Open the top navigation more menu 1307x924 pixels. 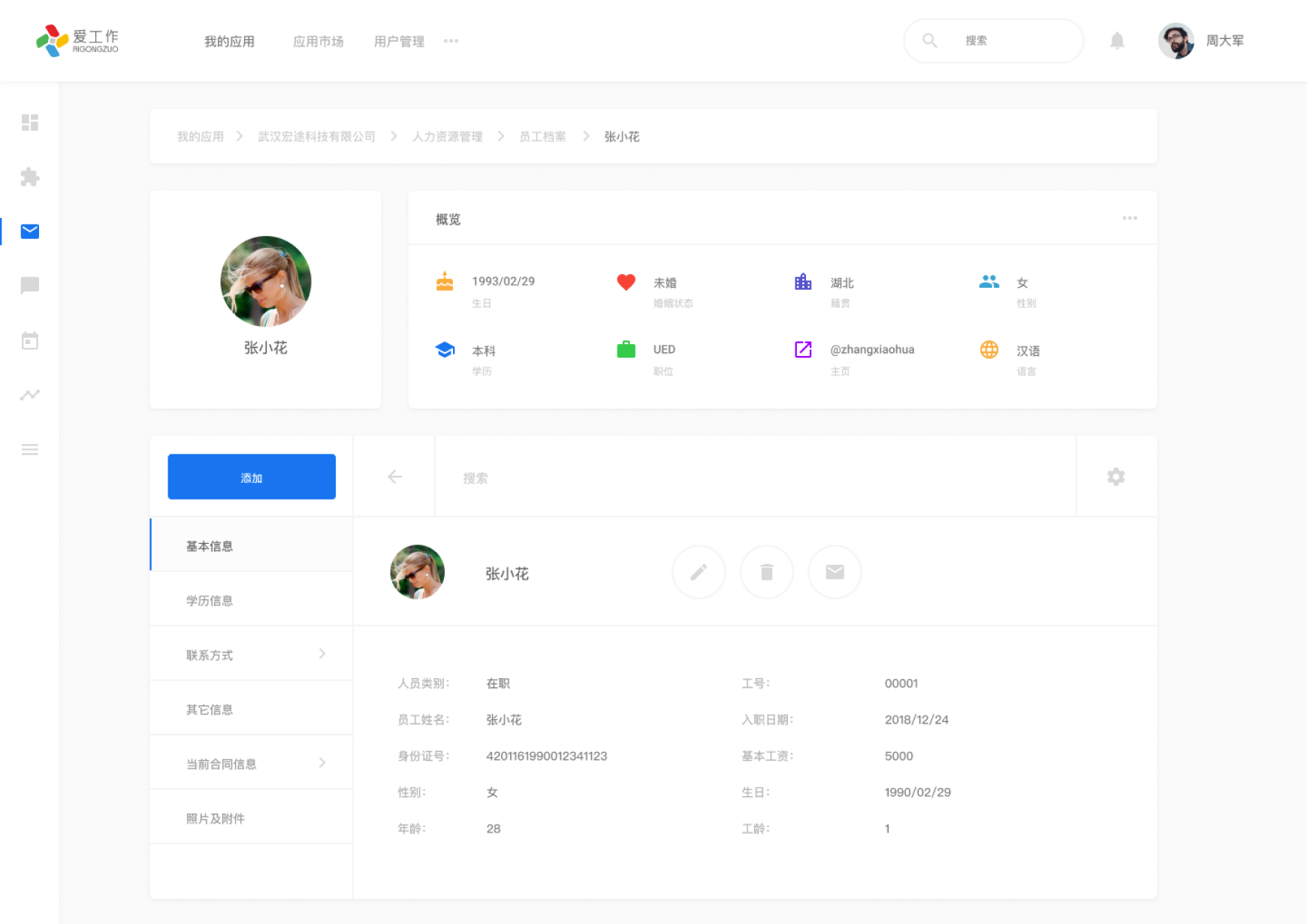click(x=451, y=41)
